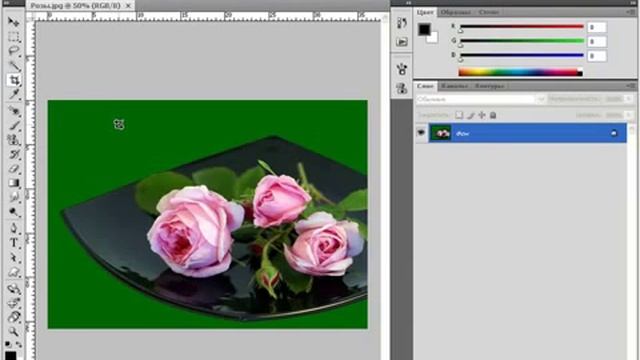
Task: Click the blue B channel slider
Action: (522, 55)
